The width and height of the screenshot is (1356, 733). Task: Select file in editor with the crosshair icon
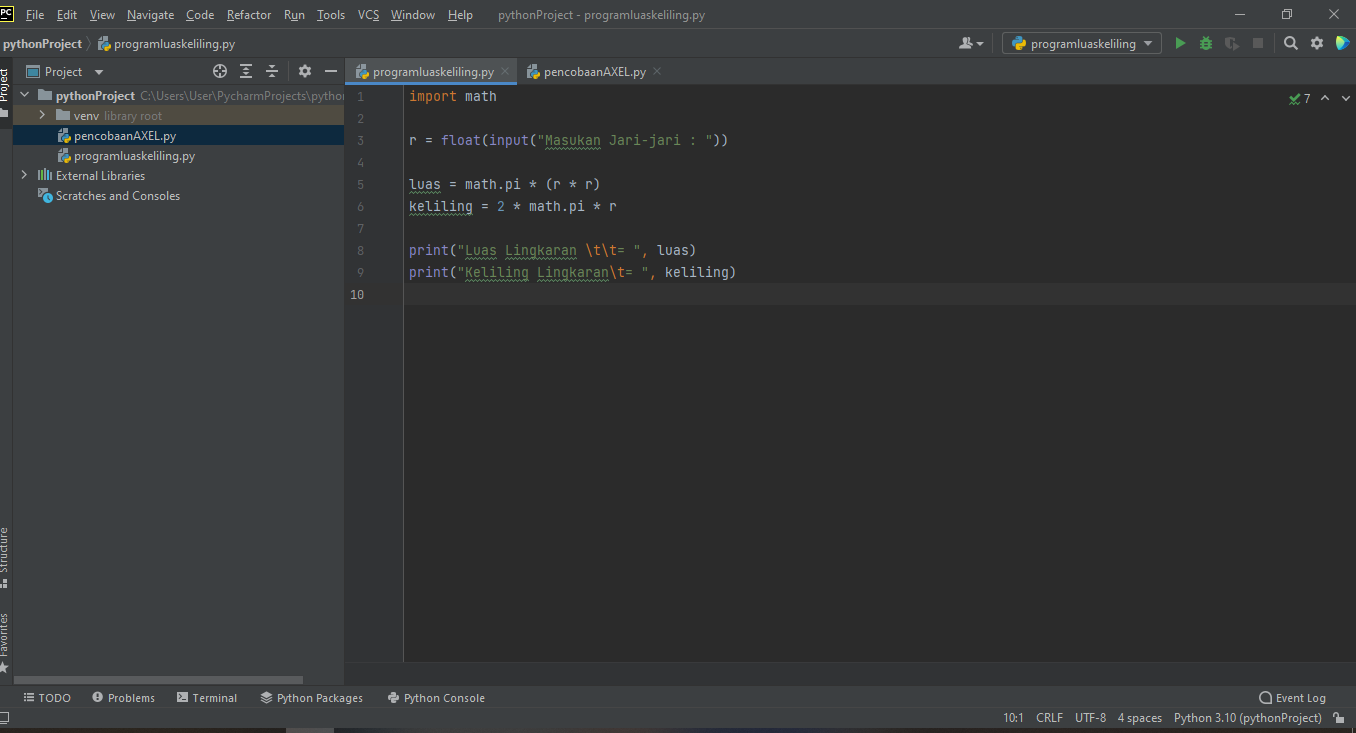tap(219, 71)
